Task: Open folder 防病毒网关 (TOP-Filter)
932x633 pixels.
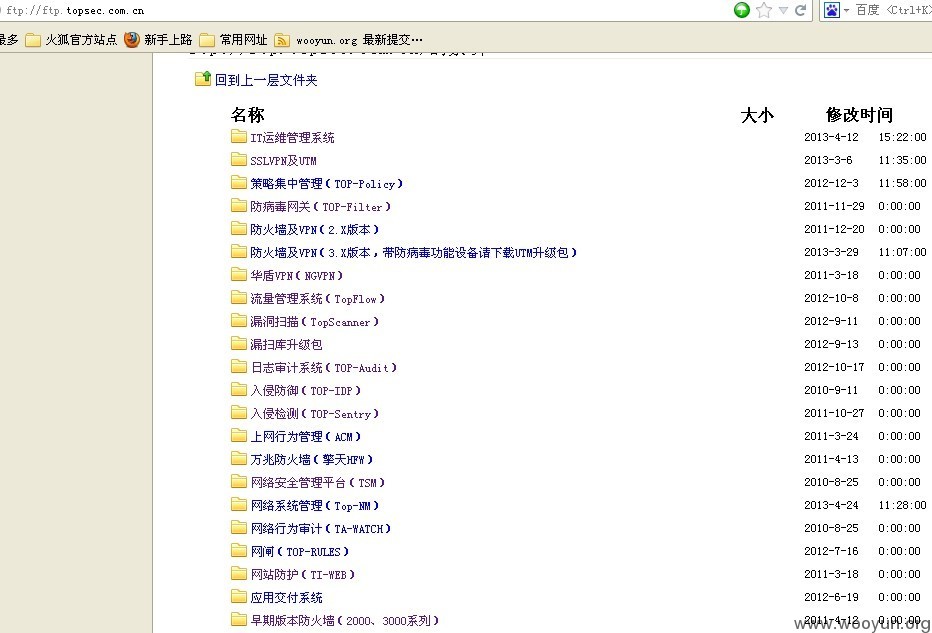Action: pyautogui.click(x=320, y=207)
